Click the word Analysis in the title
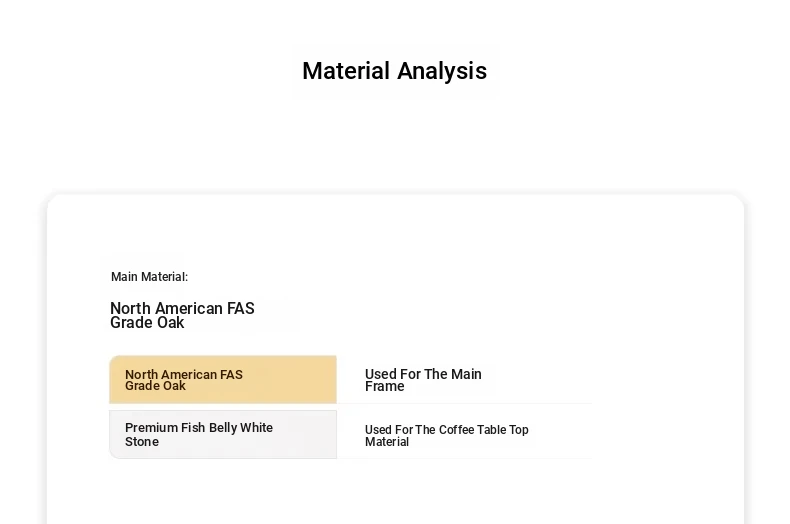This screenshot has height=524, width=790. click(x=442, y=71)
